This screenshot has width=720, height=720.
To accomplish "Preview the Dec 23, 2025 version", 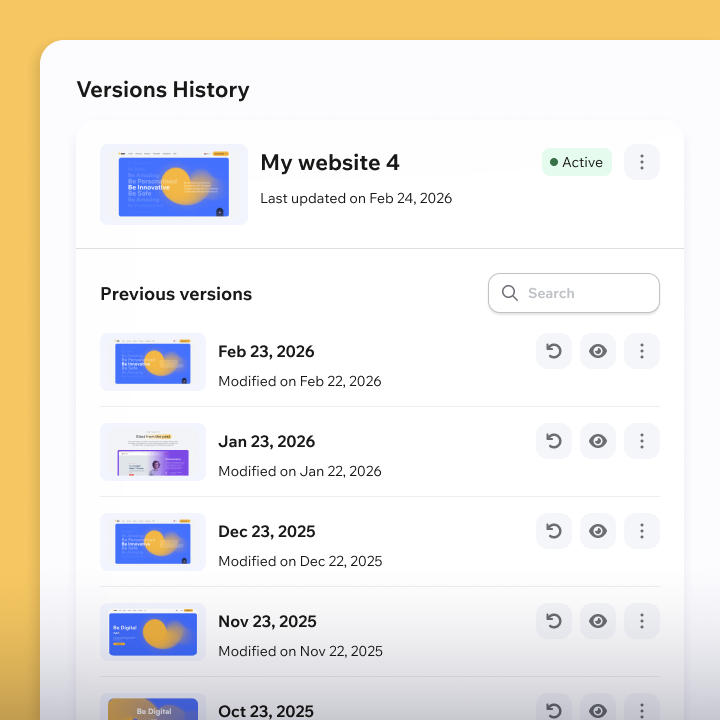I will (x=598, y=531).
